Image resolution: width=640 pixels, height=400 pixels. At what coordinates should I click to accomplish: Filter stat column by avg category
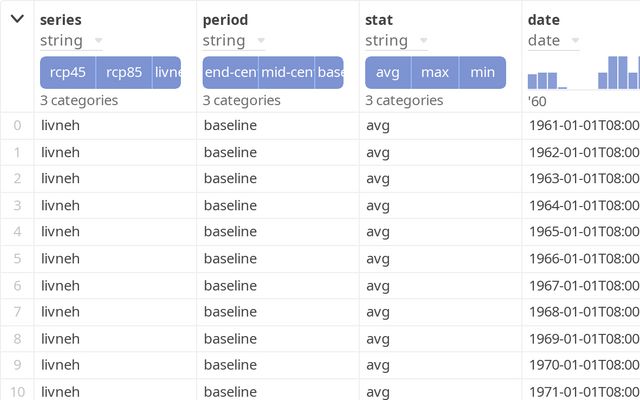[389, 72]
